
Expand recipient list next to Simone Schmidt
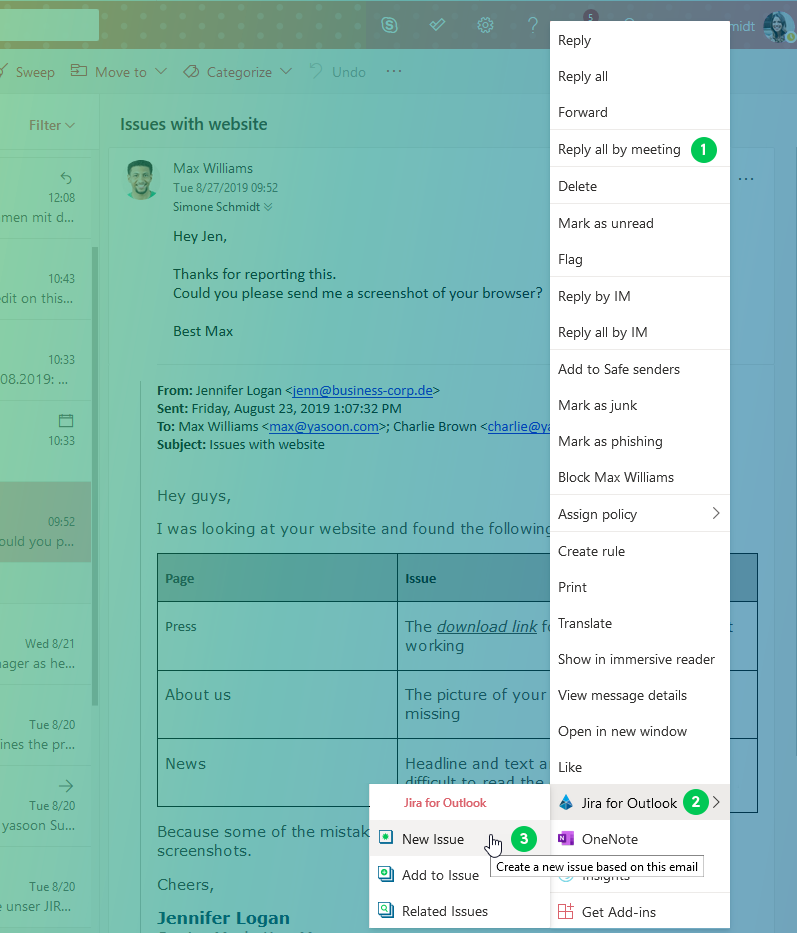click(268, 207)
